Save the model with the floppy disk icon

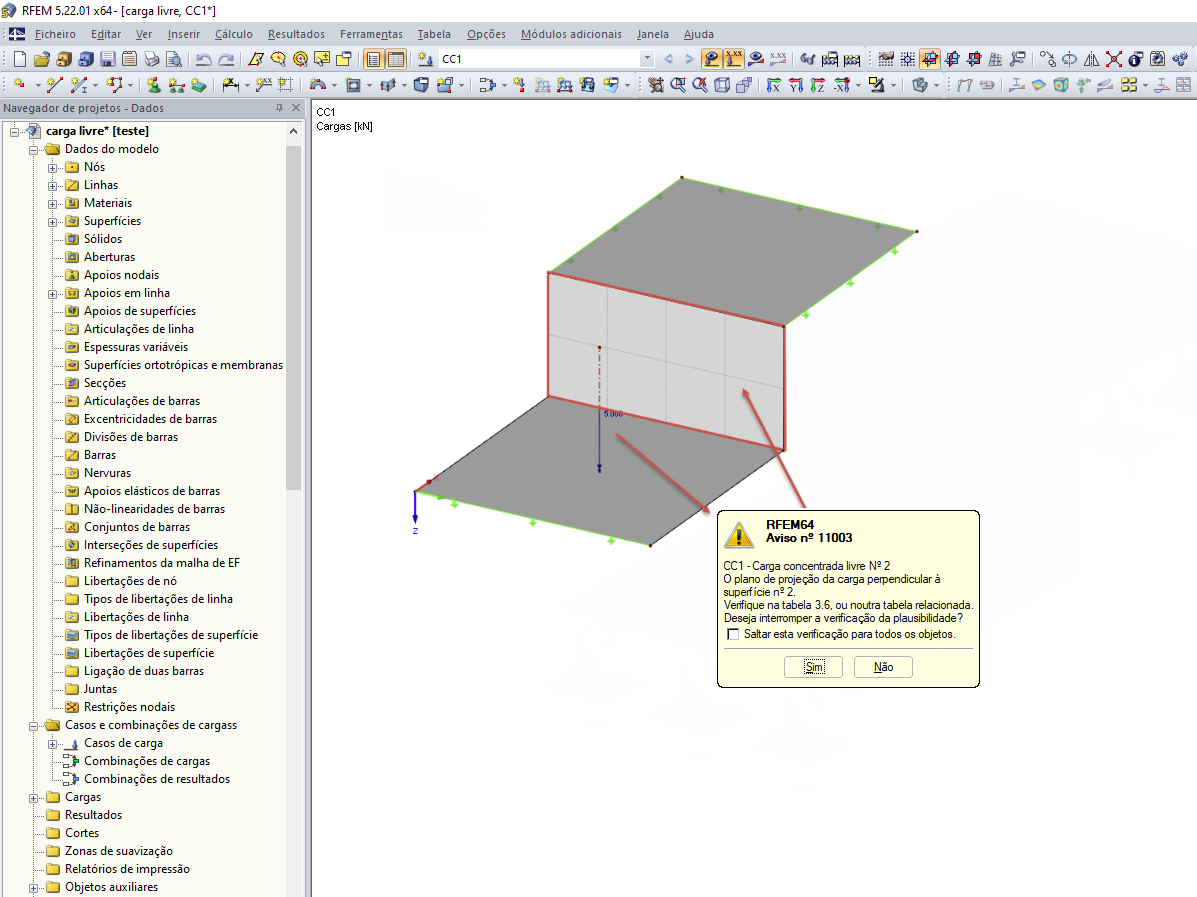(108, 59)
